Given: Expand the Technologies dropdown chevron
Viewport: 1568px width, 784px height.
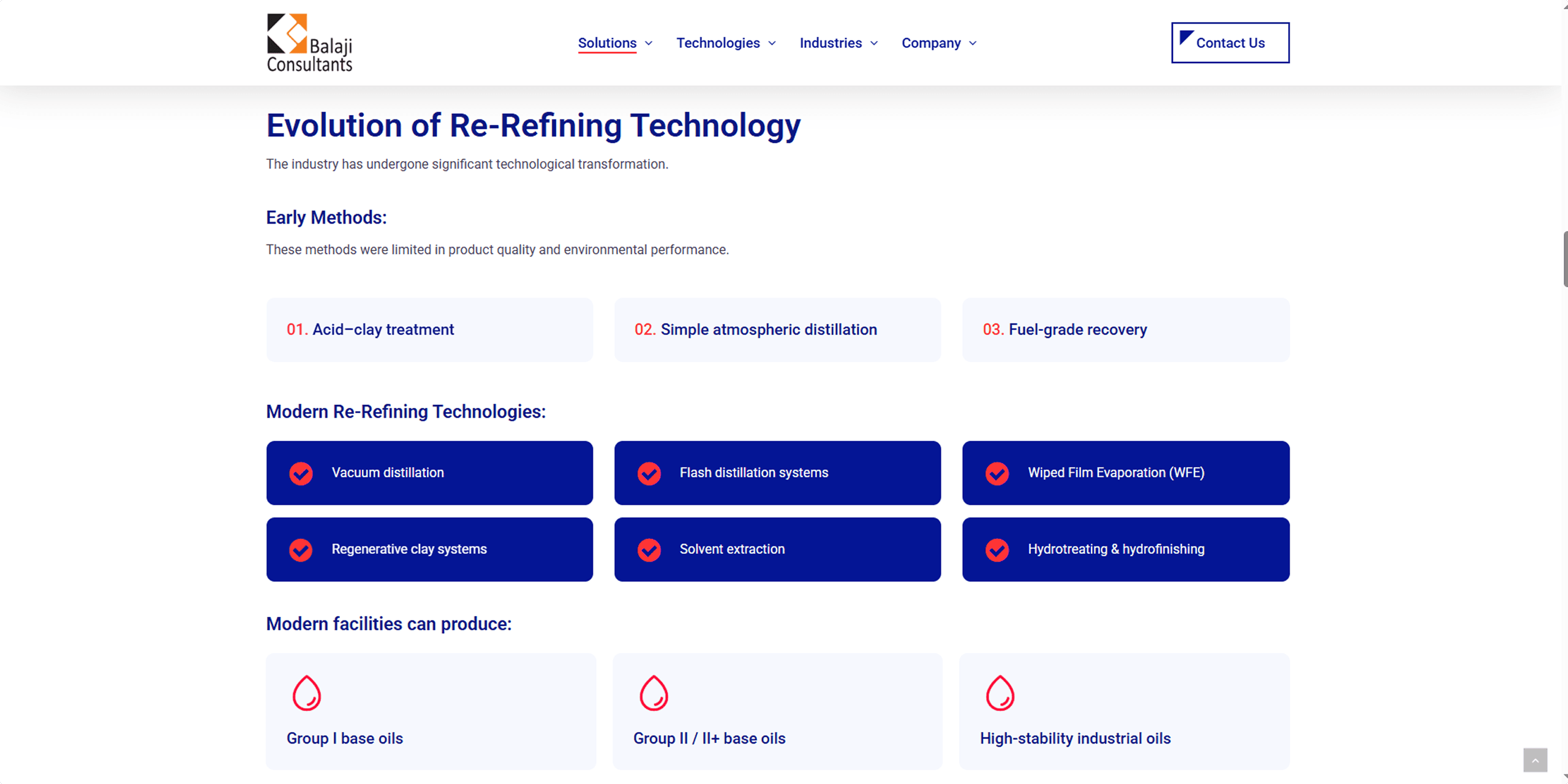Looking at the screenshot, I should (772, 43).
